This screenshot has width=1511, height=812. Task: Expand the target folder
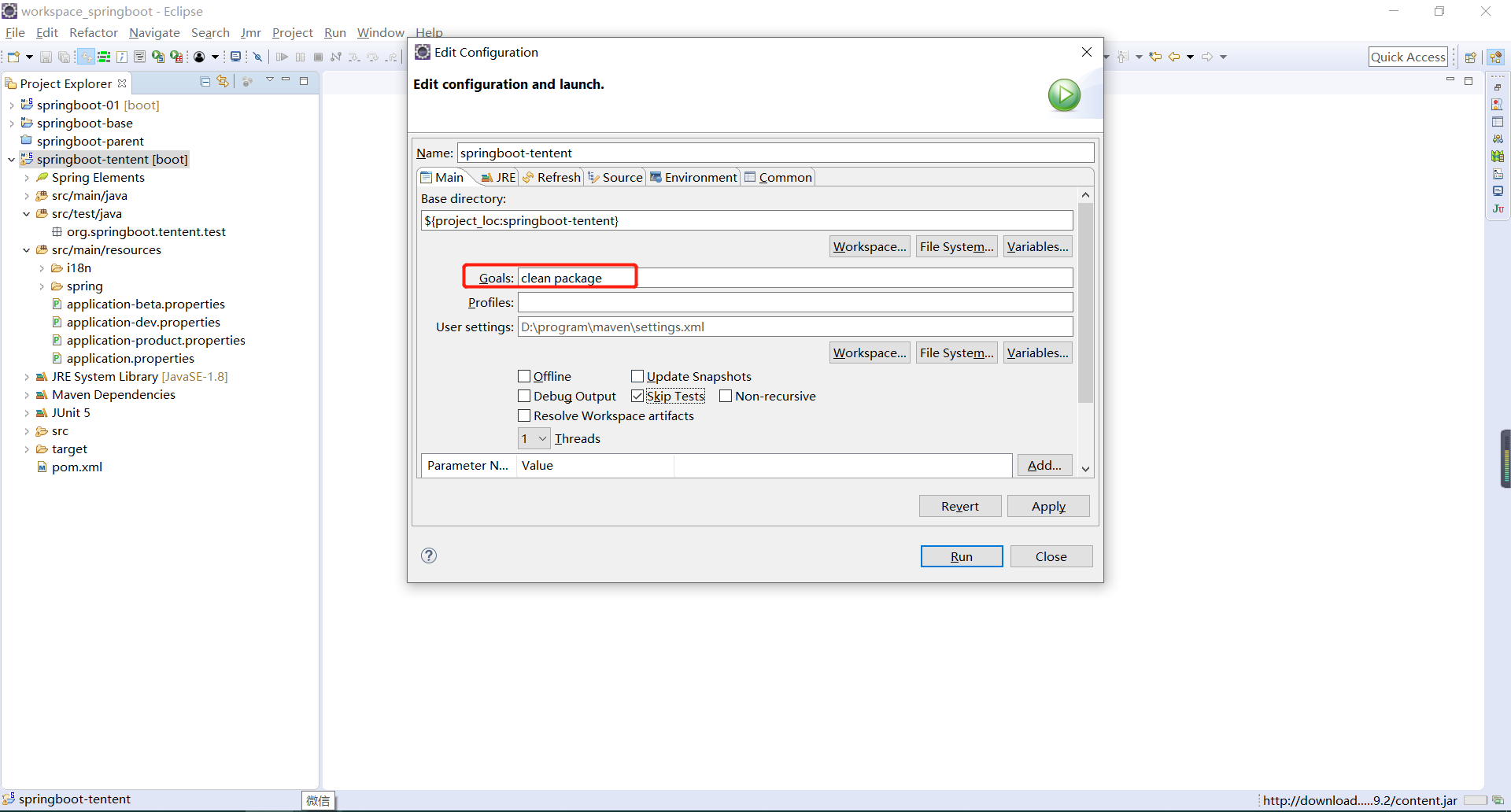coord(27,448)
